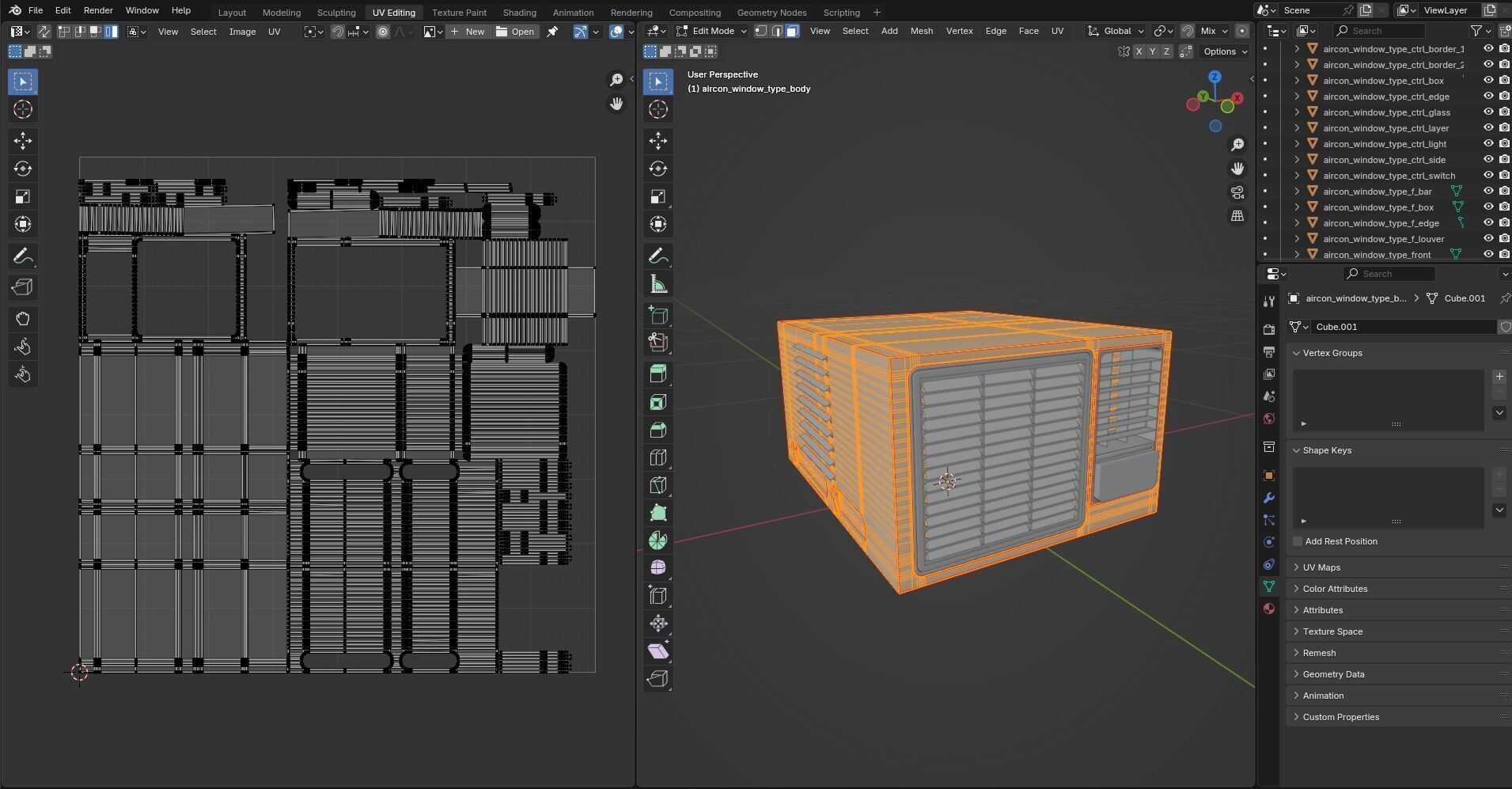Hide aircon_window_type_front in viewport
This screenshot has height=789, width=1512.
pyautogui.click(x=1487, y=255)
